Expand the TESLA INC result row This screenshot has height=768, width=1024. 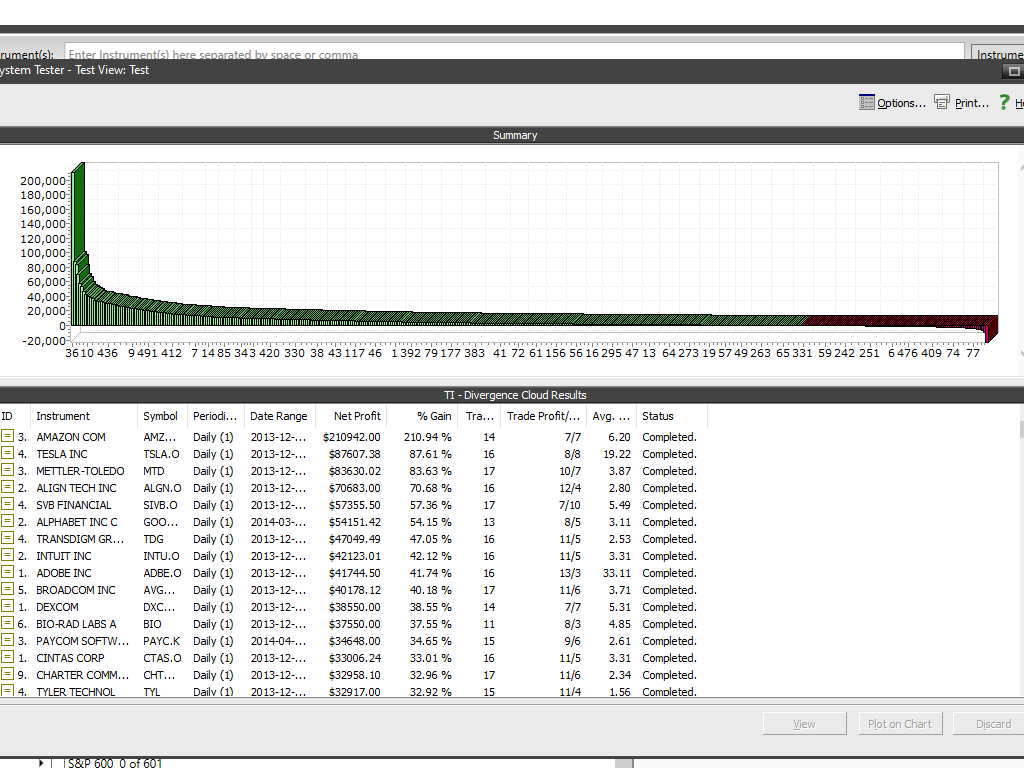click(9, 454)
